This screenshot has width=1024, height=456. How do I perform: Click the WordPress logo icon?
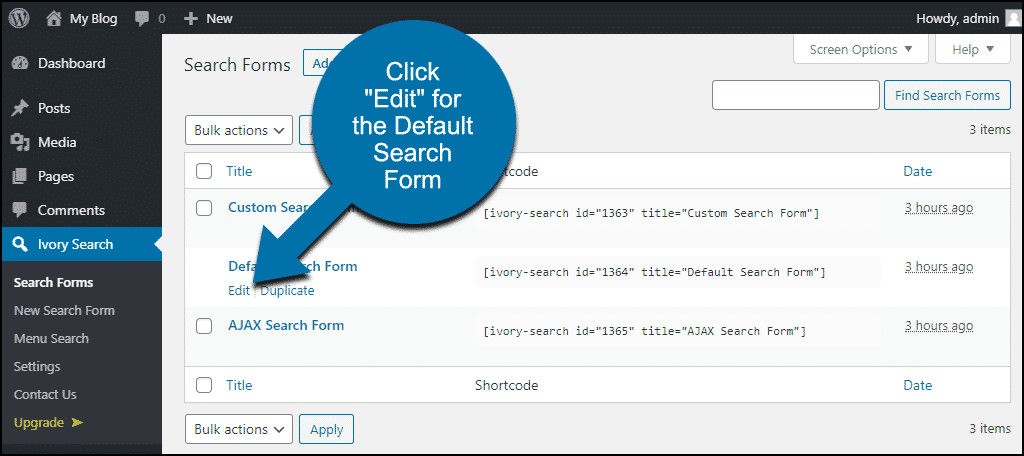pyautogui.click(x=20, y=18)
